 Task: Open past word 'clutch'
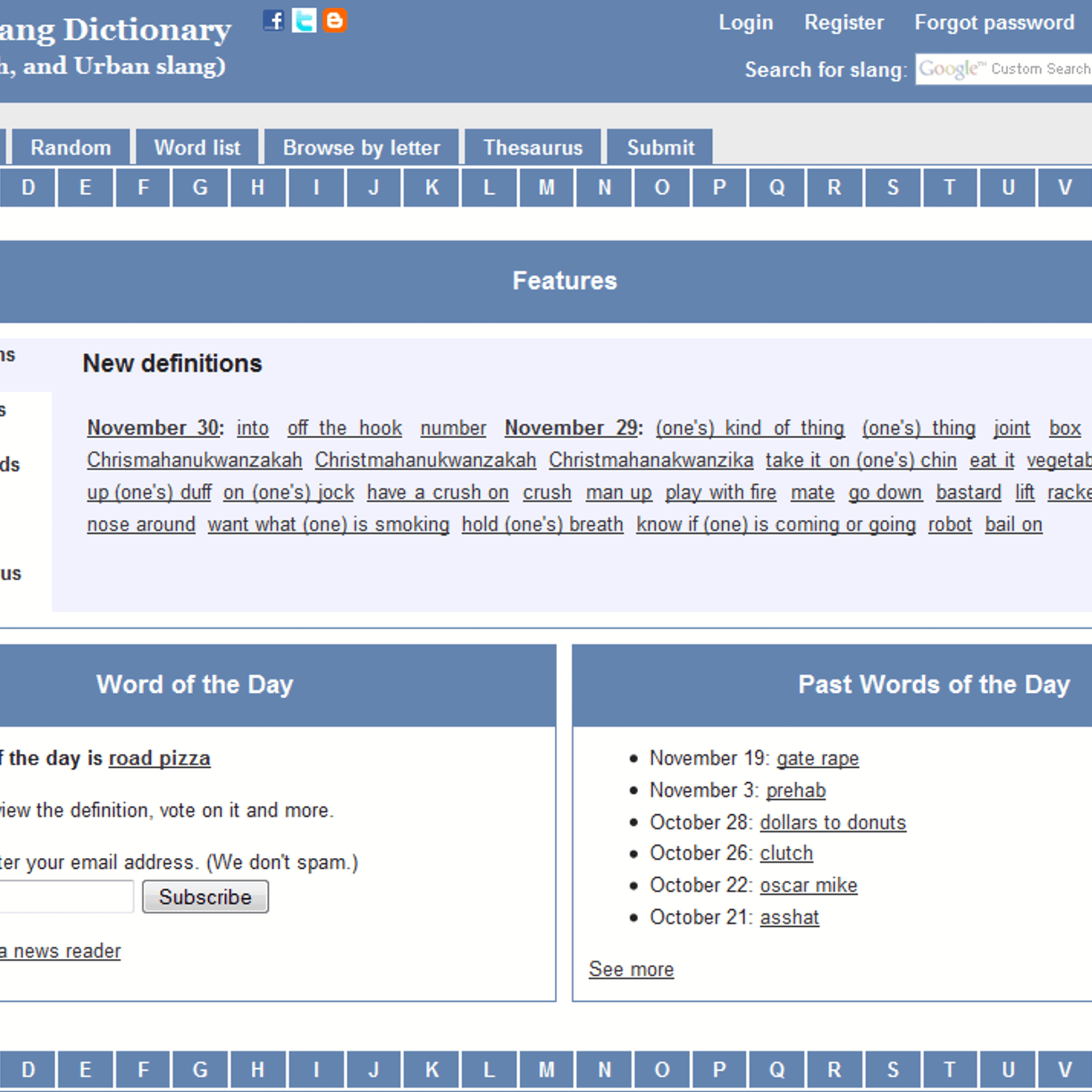(x=786, y=853)
